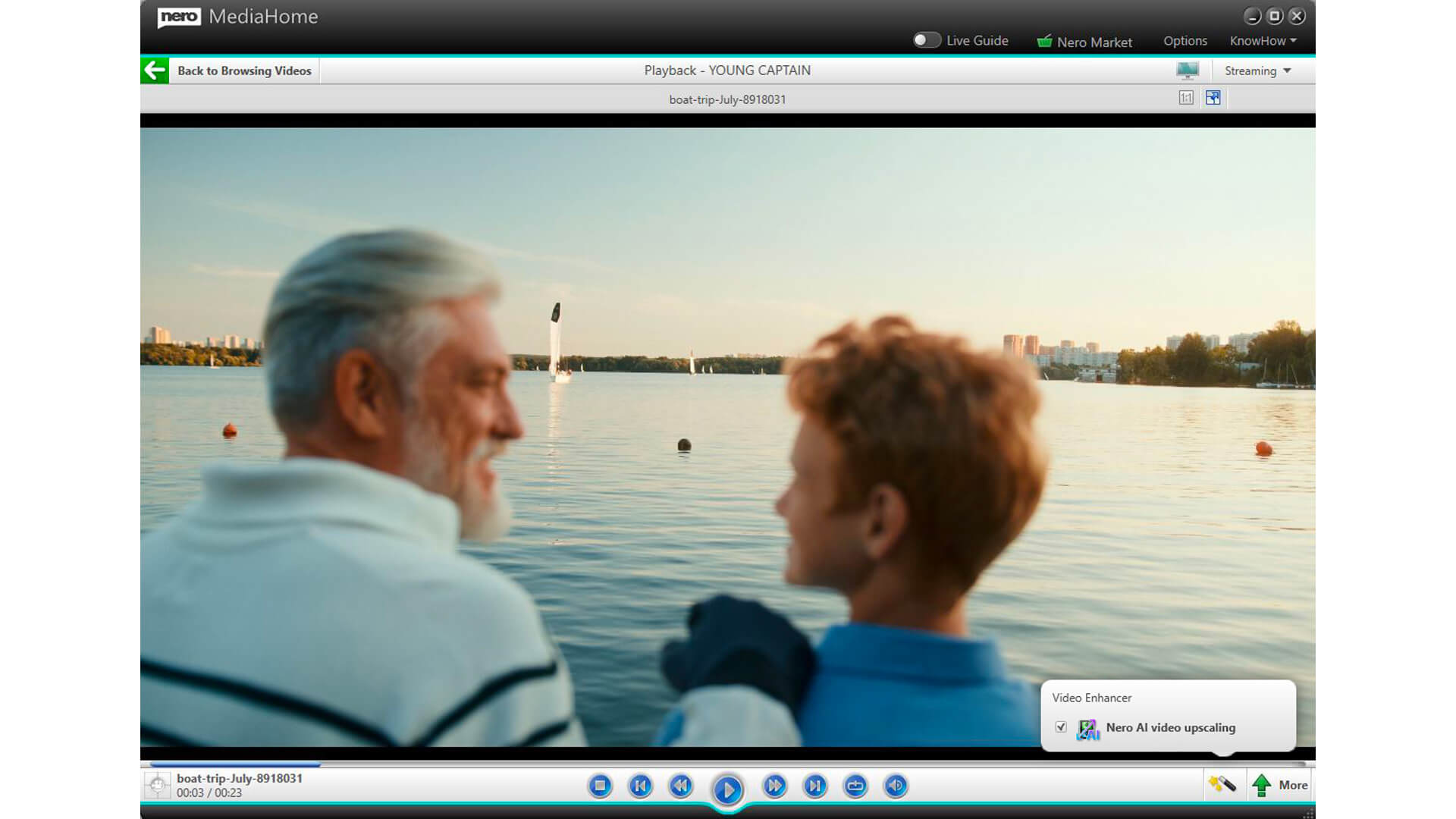Click the streaming monitor device icon

coord(1188,71)
